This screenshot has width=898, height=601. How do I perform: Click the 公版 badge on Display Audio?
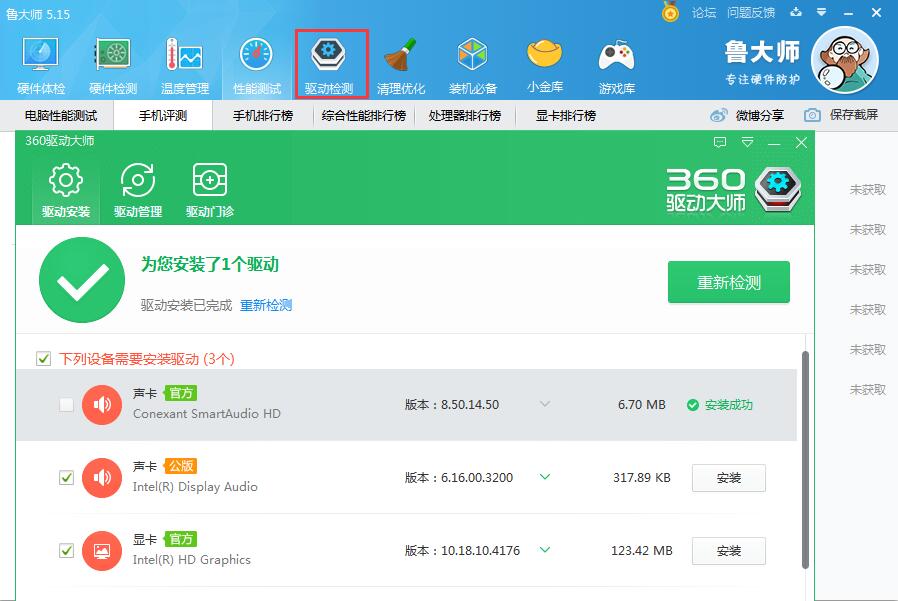(x=180, y=466)
